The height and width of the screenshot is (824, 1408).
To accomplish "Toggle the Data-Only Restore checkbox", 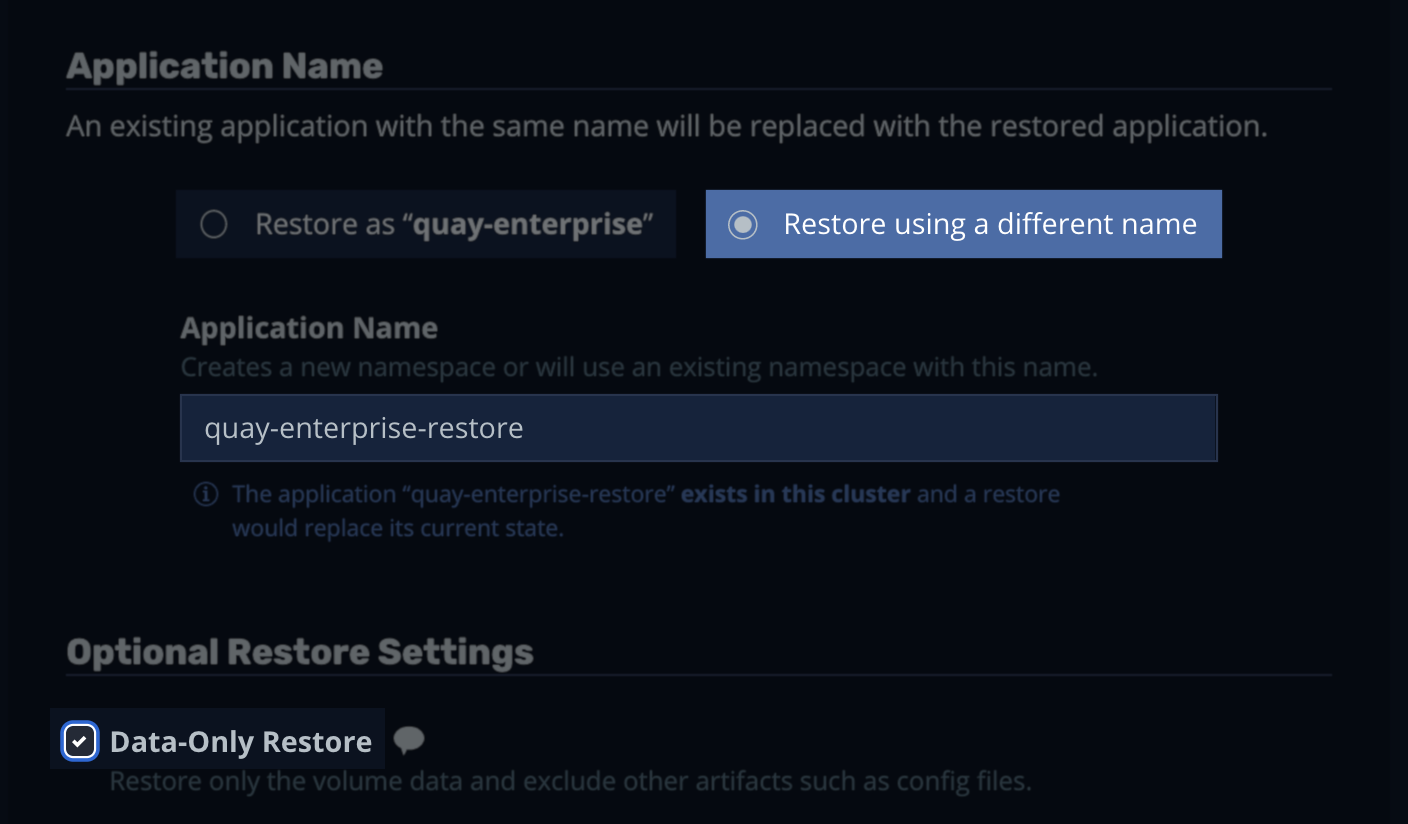I will tap(80, 742).
